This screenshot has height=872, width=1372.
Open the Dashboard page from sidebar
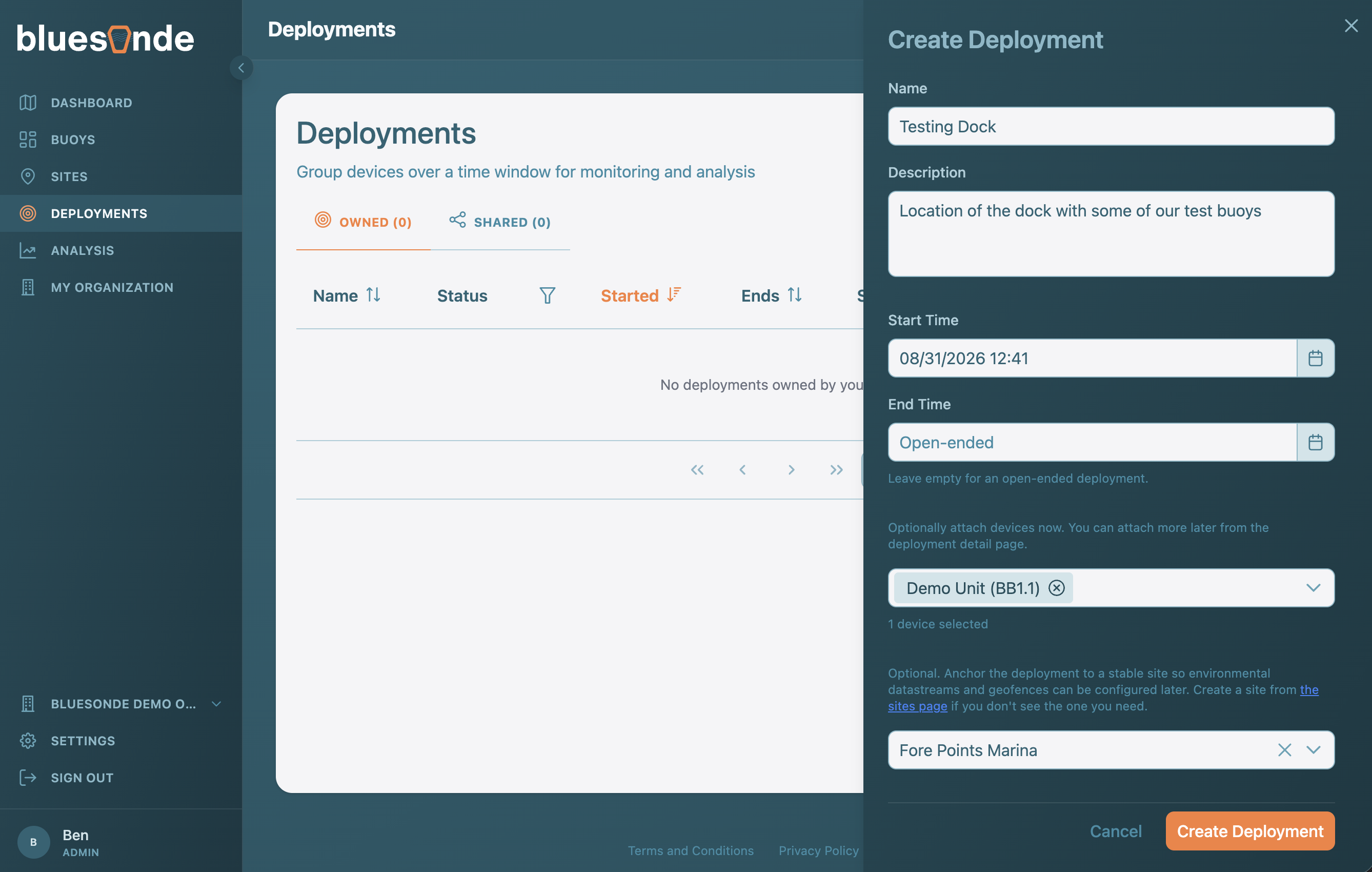coord(121,103)
